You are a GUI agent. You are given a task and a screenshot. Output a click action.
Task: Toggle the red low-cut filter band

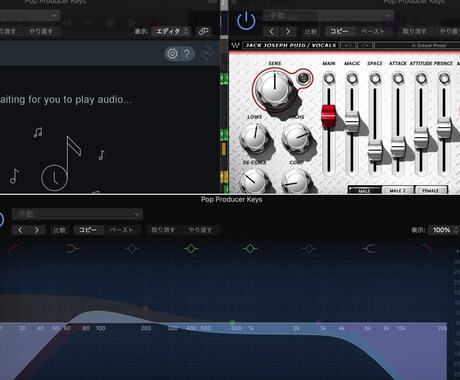coord(14,248)
